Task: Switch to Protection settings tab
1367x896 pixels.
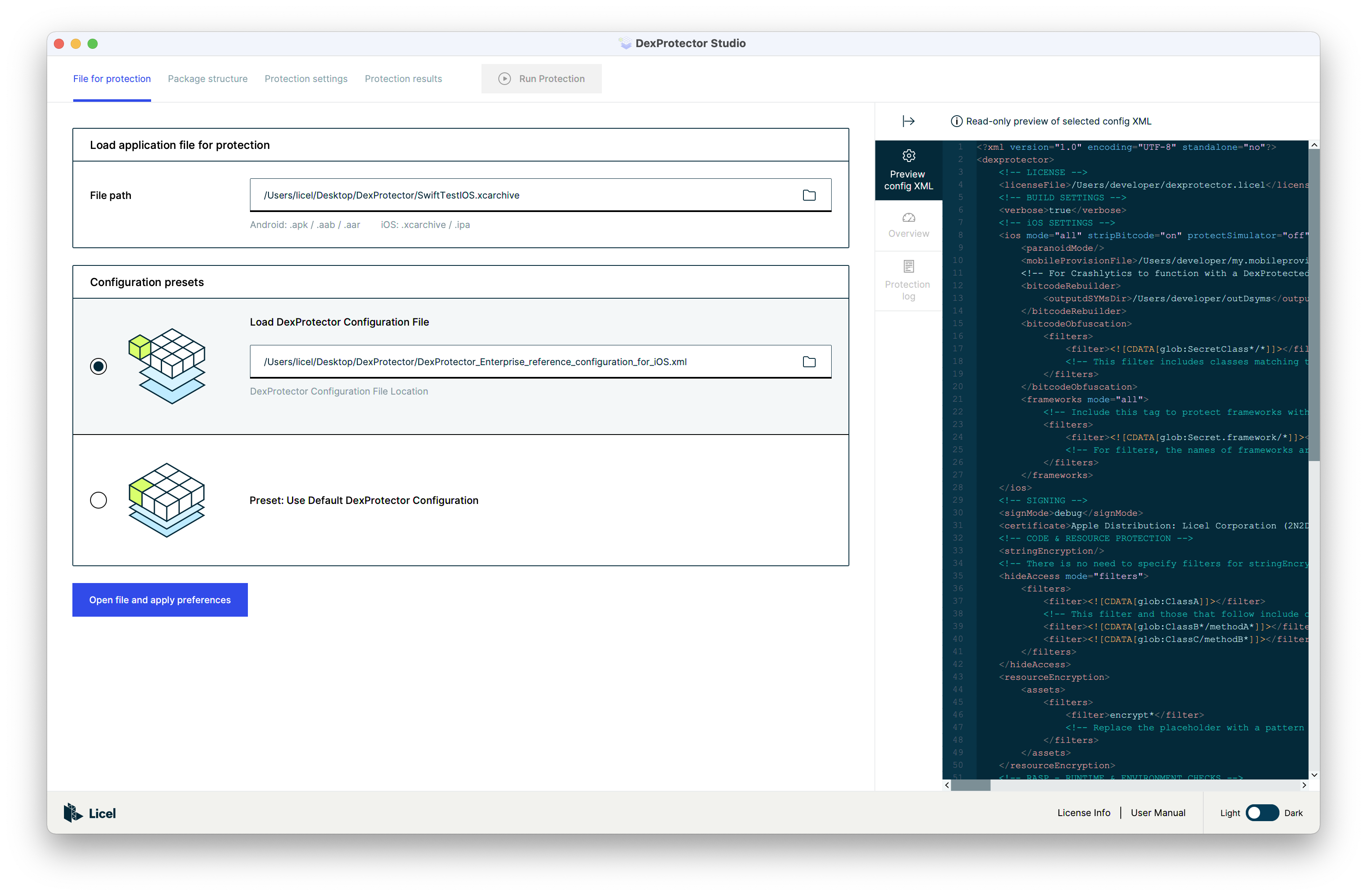Action: [306, 79]
